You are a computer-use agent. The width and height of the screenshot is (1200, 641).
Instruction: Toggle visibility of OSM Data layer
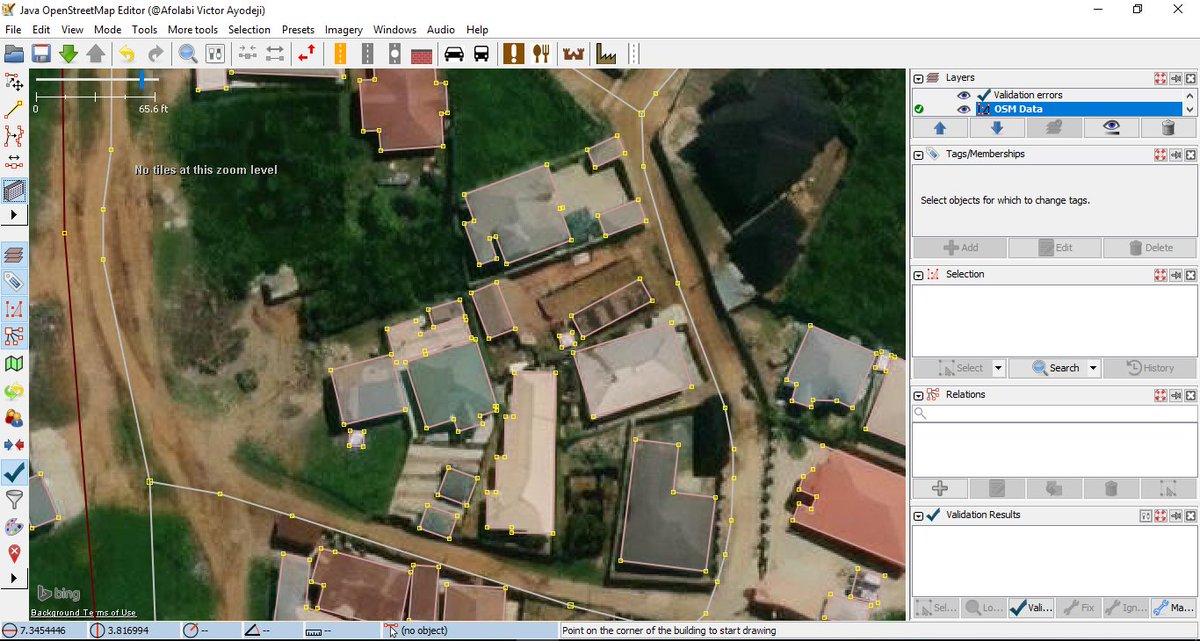[x=964, y=109]
